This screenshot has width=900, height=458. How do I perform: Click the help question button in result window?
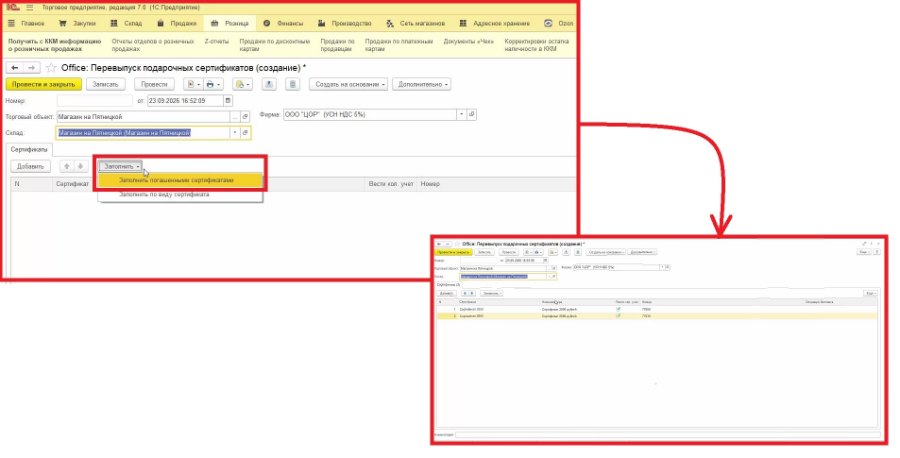click(877, 252)
